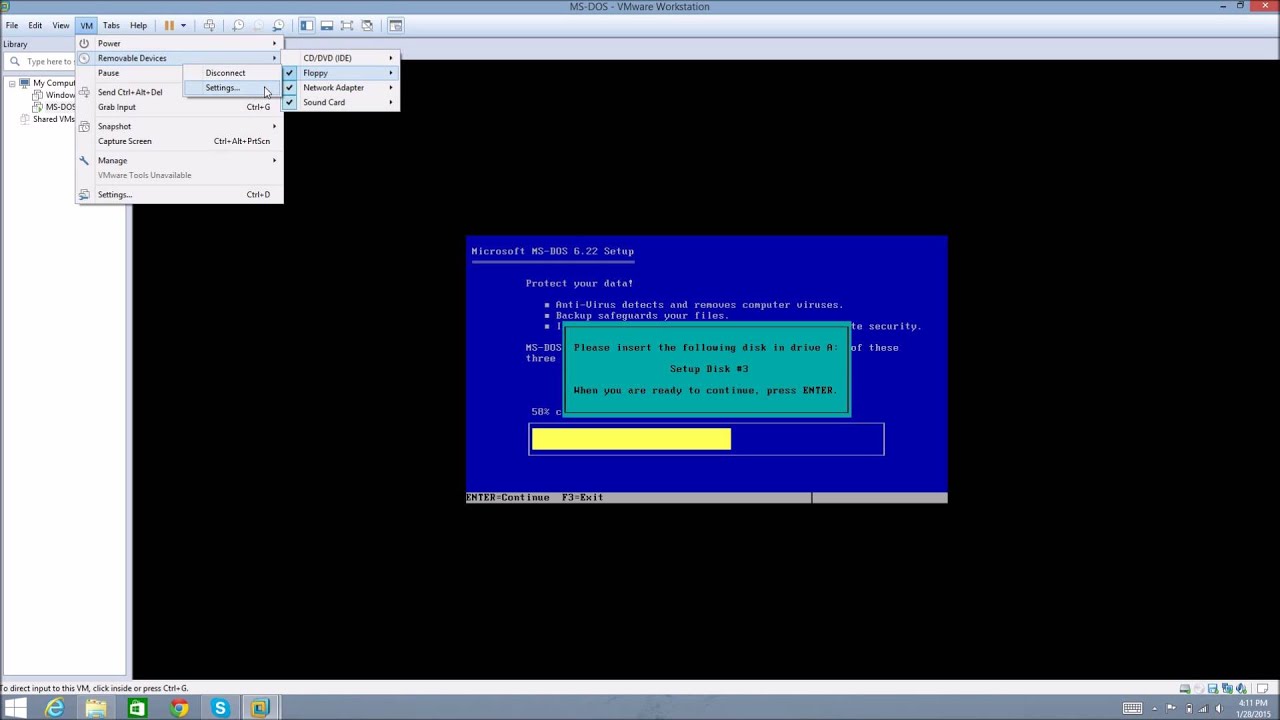Expand the Power submenu

[180, 43]
